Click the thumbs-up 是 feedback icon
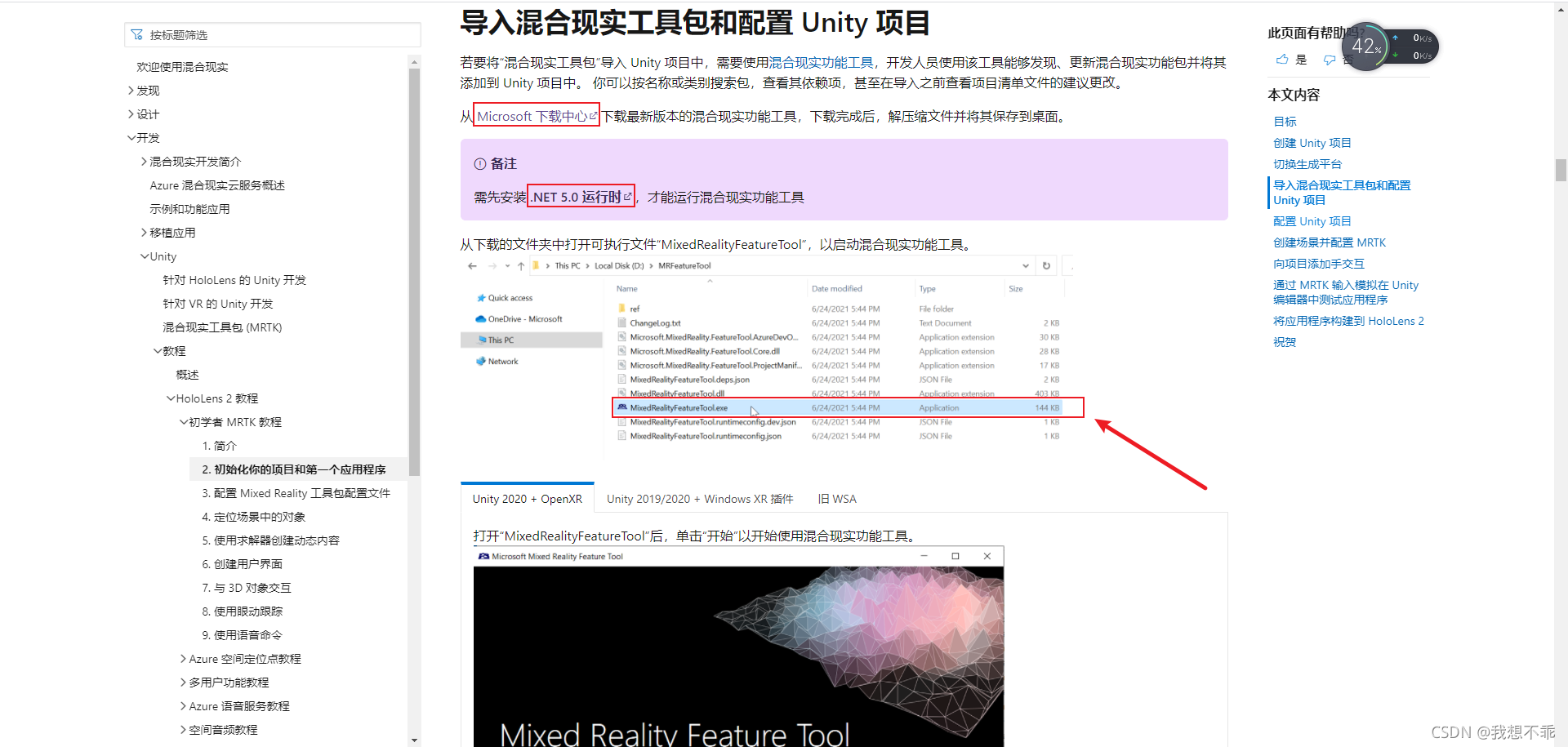This screenshot has width=1568, height=747. tap(1282, 60)
